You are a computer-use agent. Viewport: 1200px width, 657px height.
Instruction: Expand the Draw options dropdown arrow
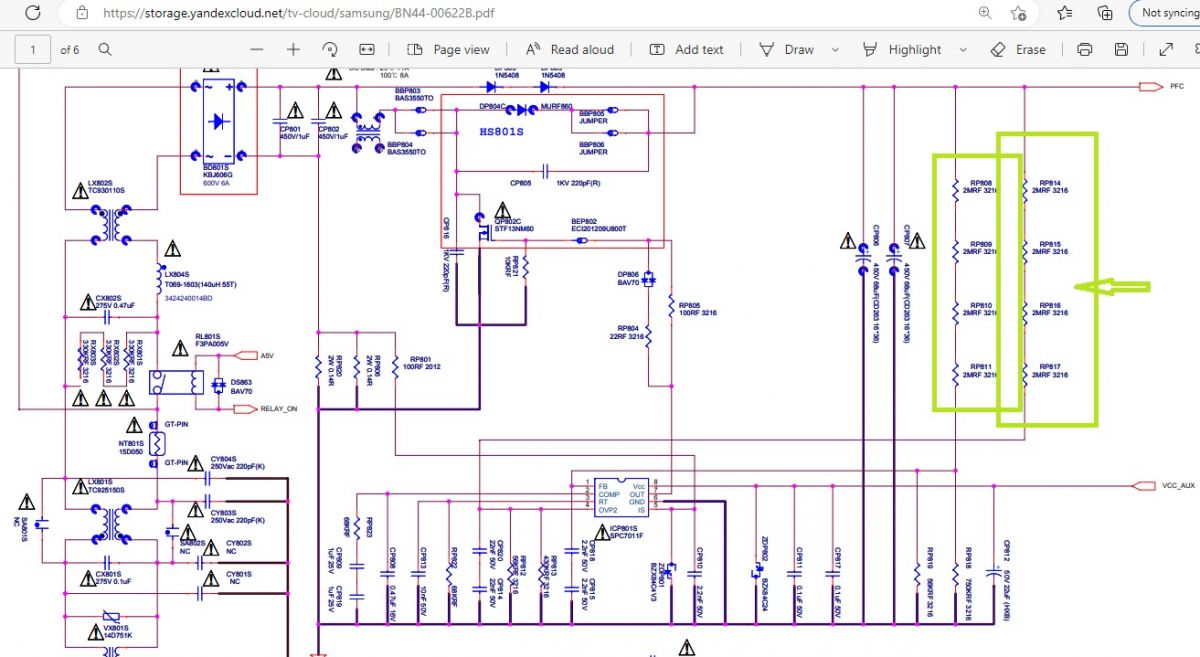coord(834,49)
